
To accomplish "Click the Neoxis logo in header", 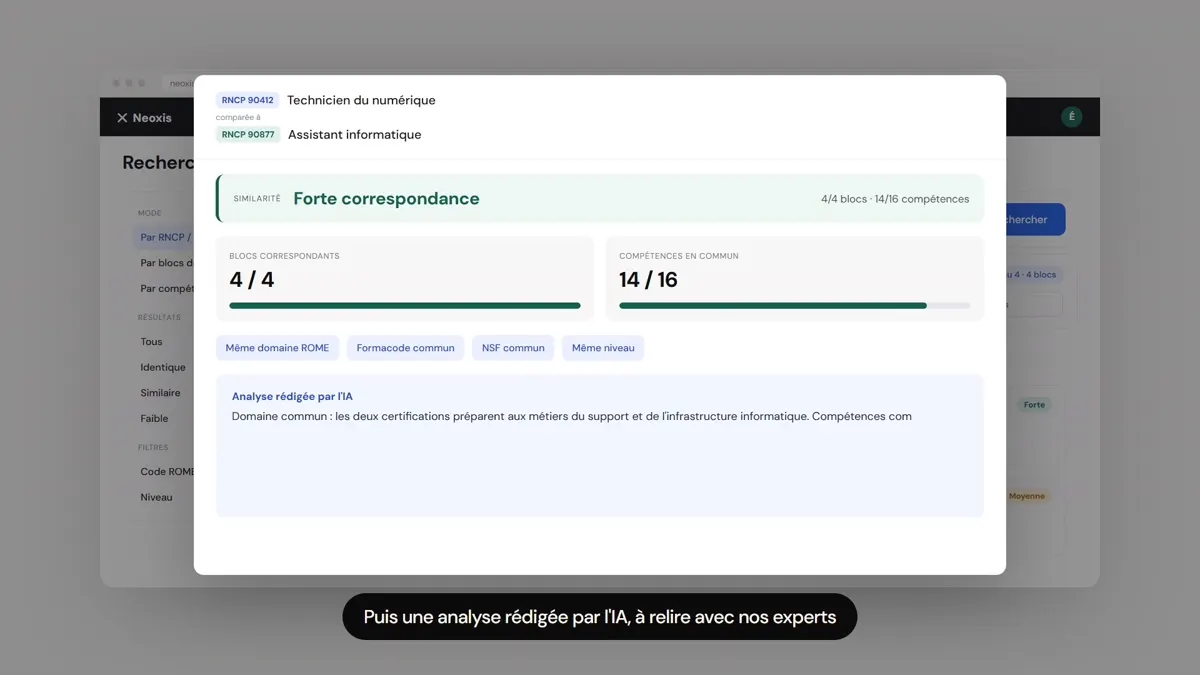I will click(x=144, y=118).
